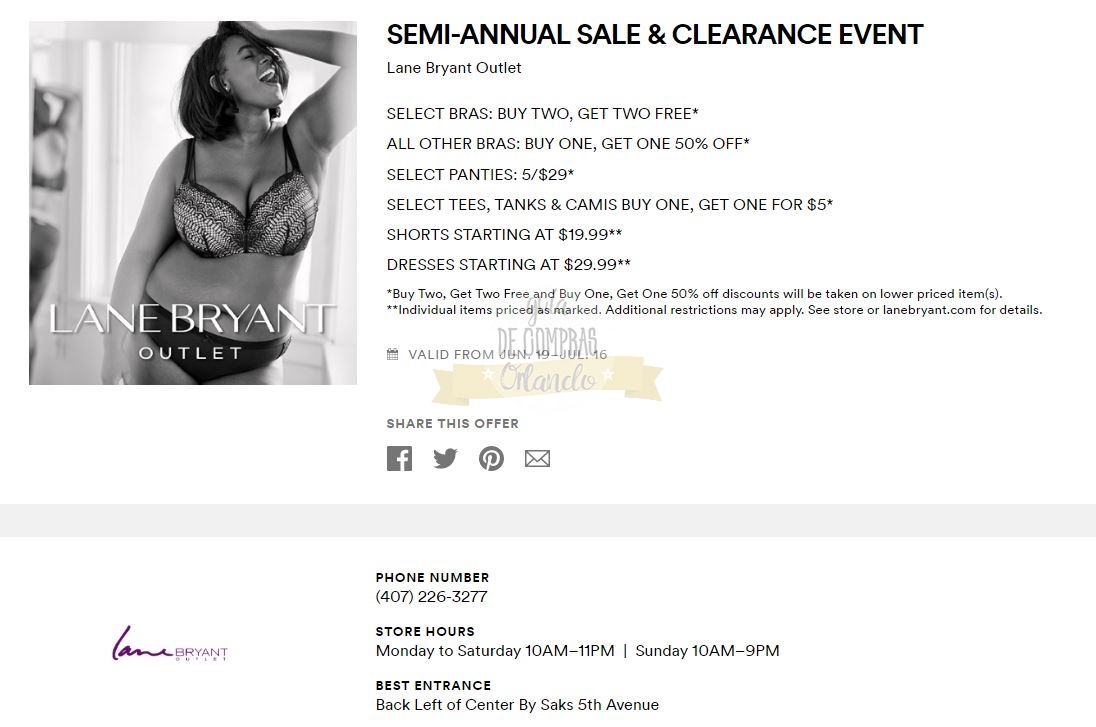Click the Best Entrance location text
The width and height of the screenshot is (1096, 727).
click(x=517, y=705)
